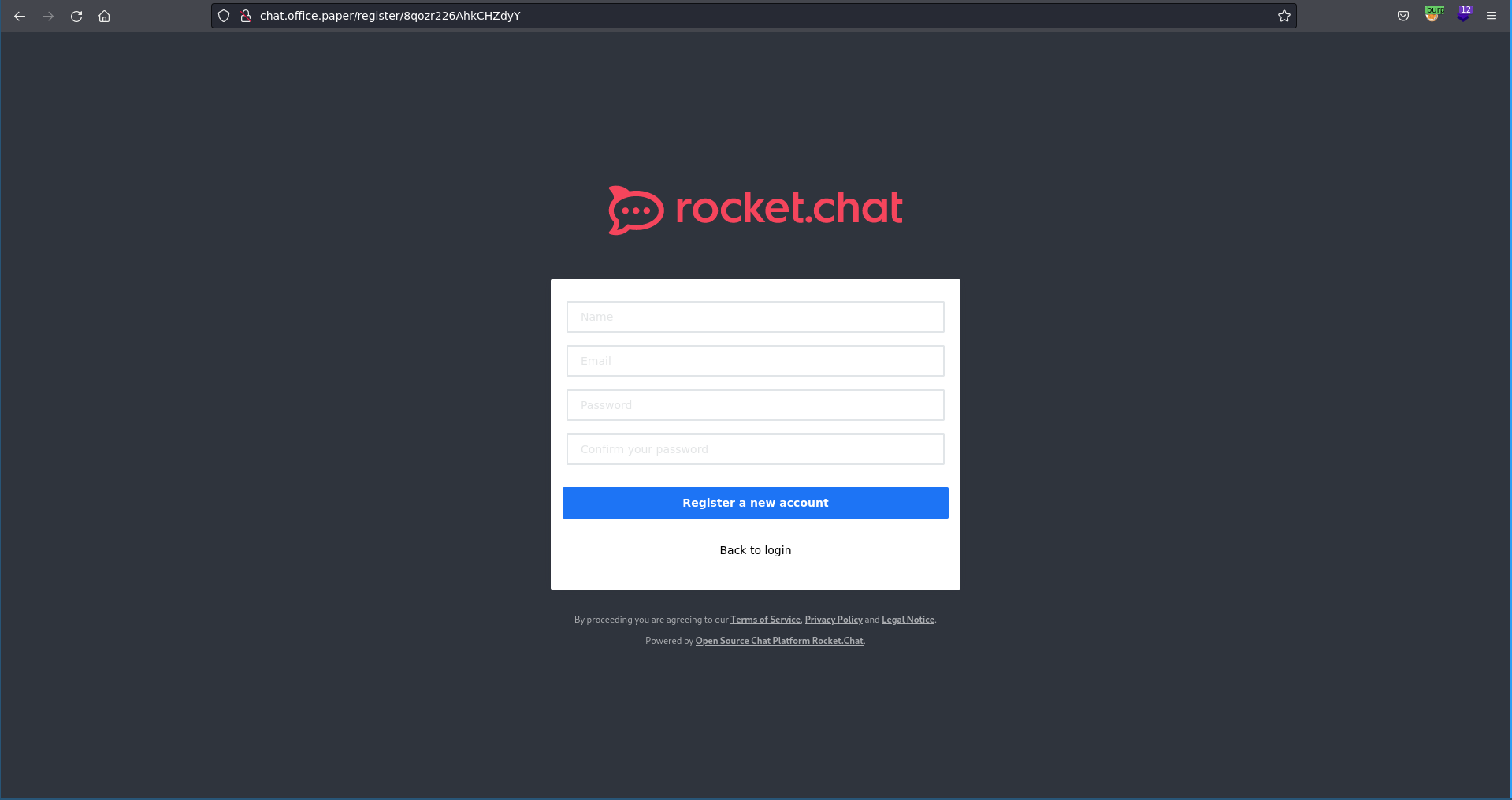Click the address bar URL text
This screenshot has width=1512, height=800.
click(x=390, y=16)
